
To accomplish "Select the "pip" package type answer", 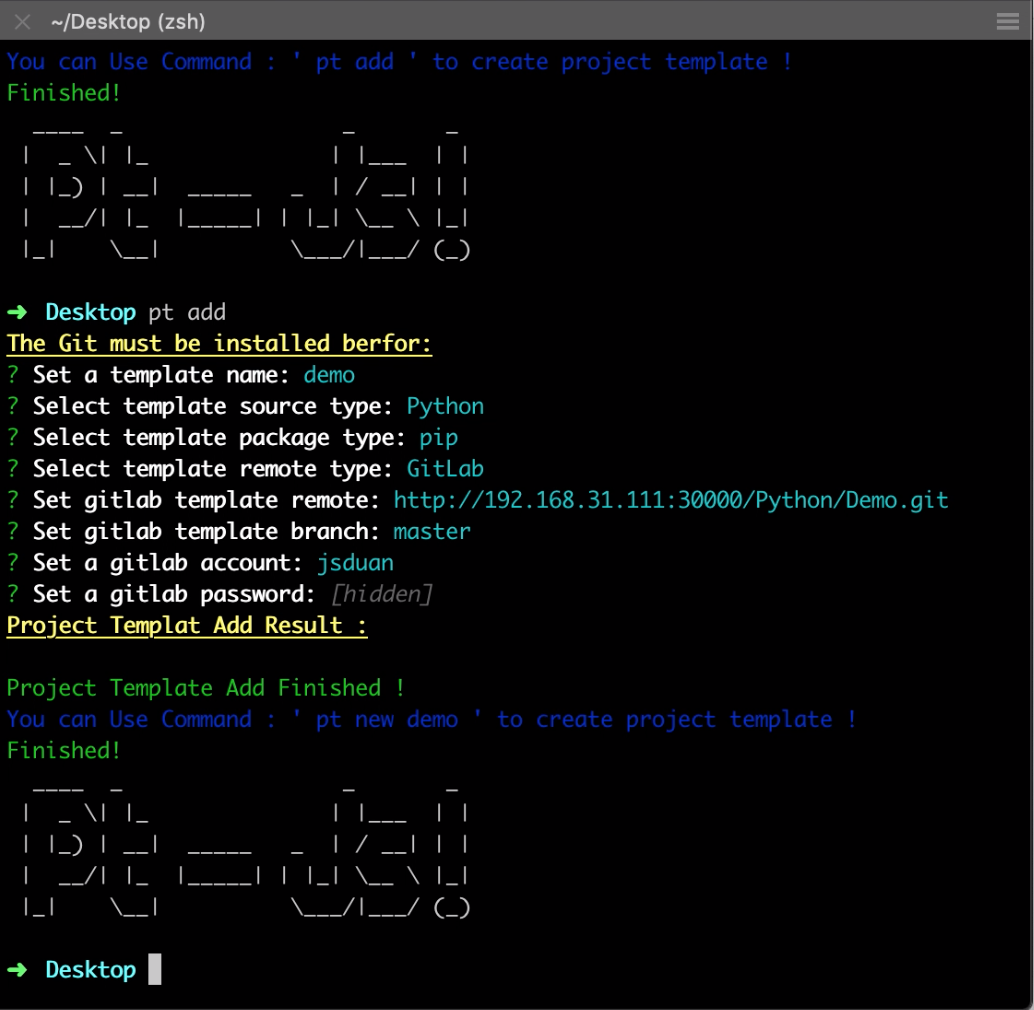I will click(439, 438).
